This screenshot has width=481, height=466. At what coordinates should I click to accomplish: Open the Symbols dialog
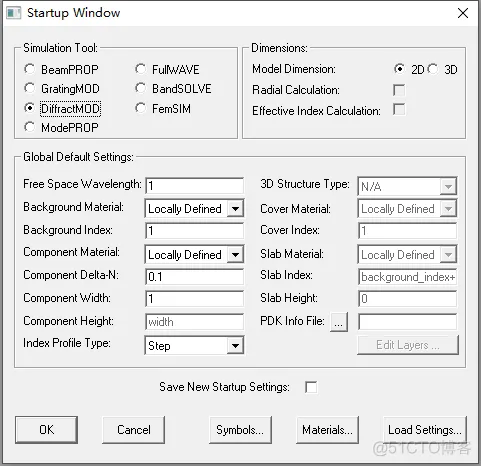pos(240,430)
